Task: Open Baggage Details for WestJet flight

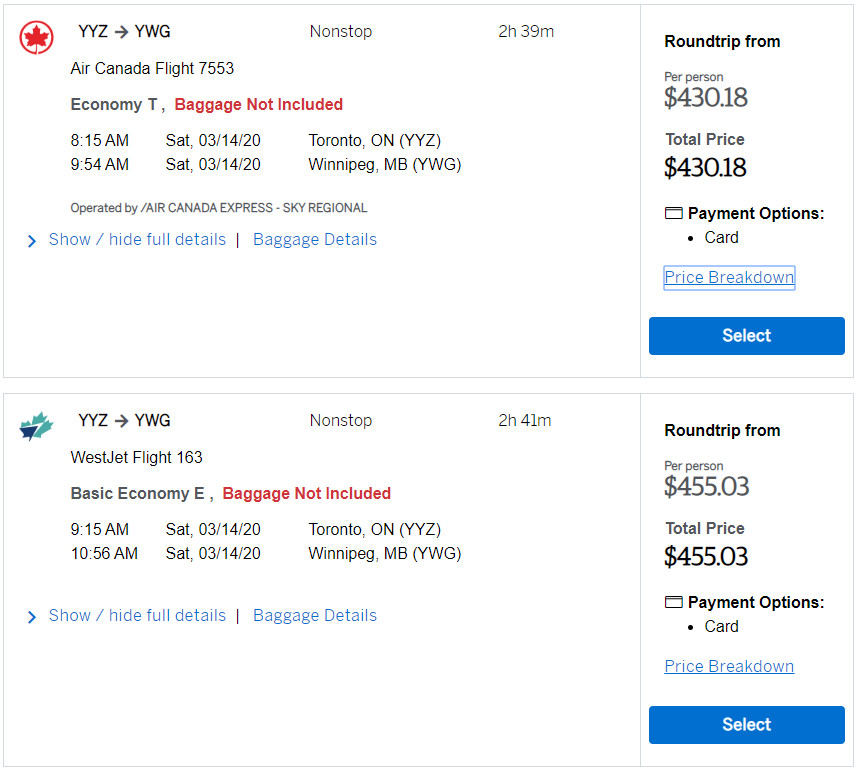Action: (314, 615)
